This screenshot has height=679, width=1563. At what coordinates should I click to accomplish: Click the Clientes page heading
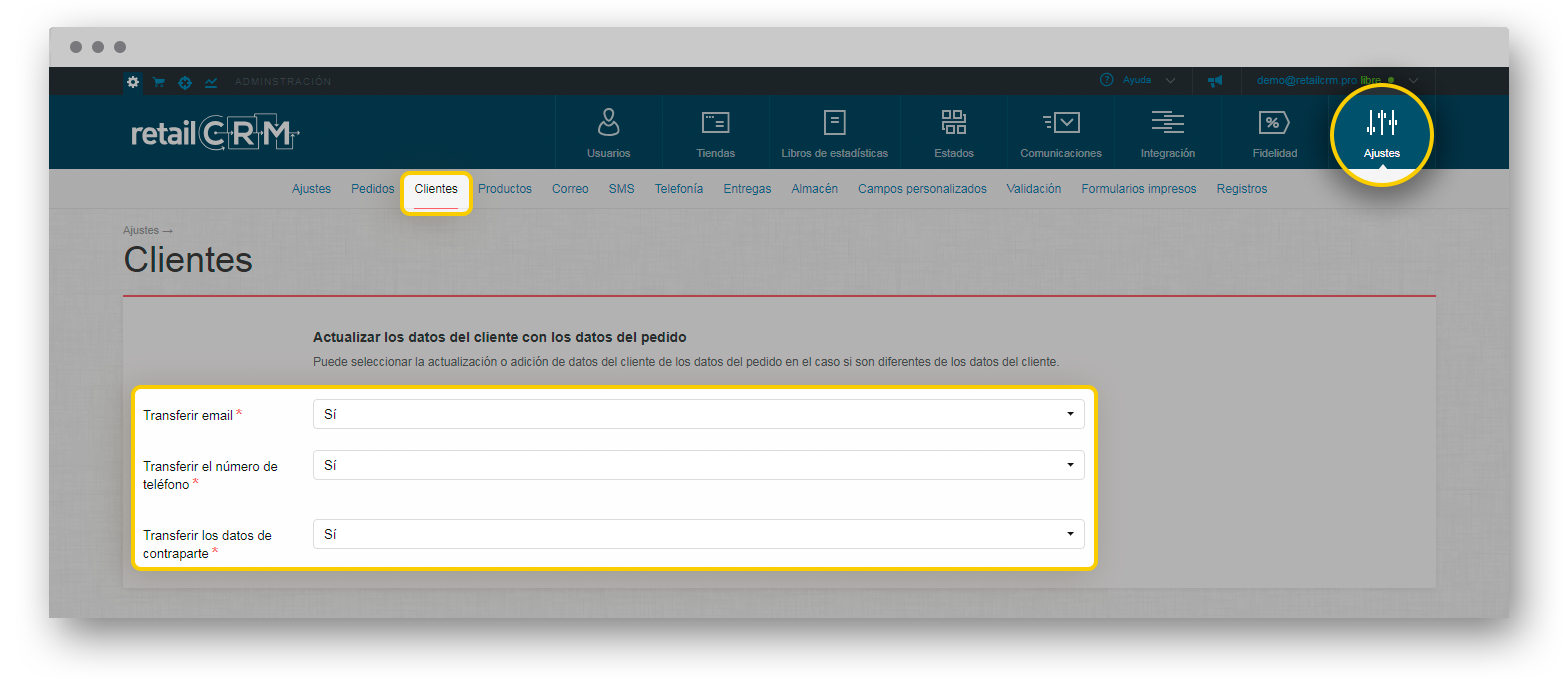click(x=188, y=260)
